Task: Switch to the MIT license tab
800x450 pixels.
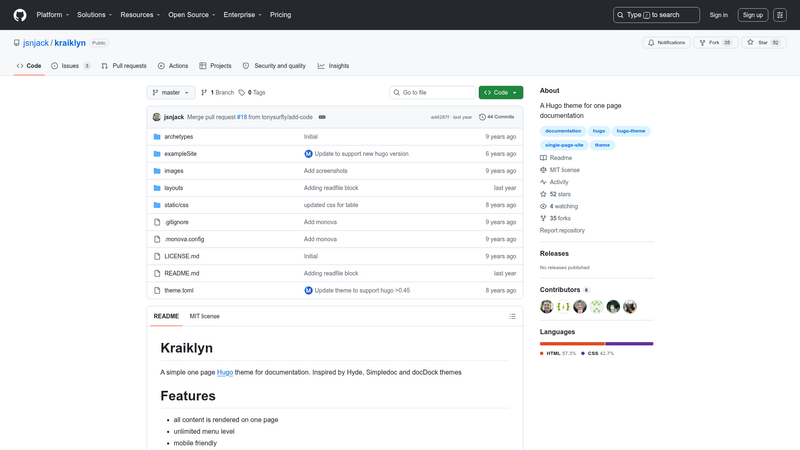Action: point(205,316)
